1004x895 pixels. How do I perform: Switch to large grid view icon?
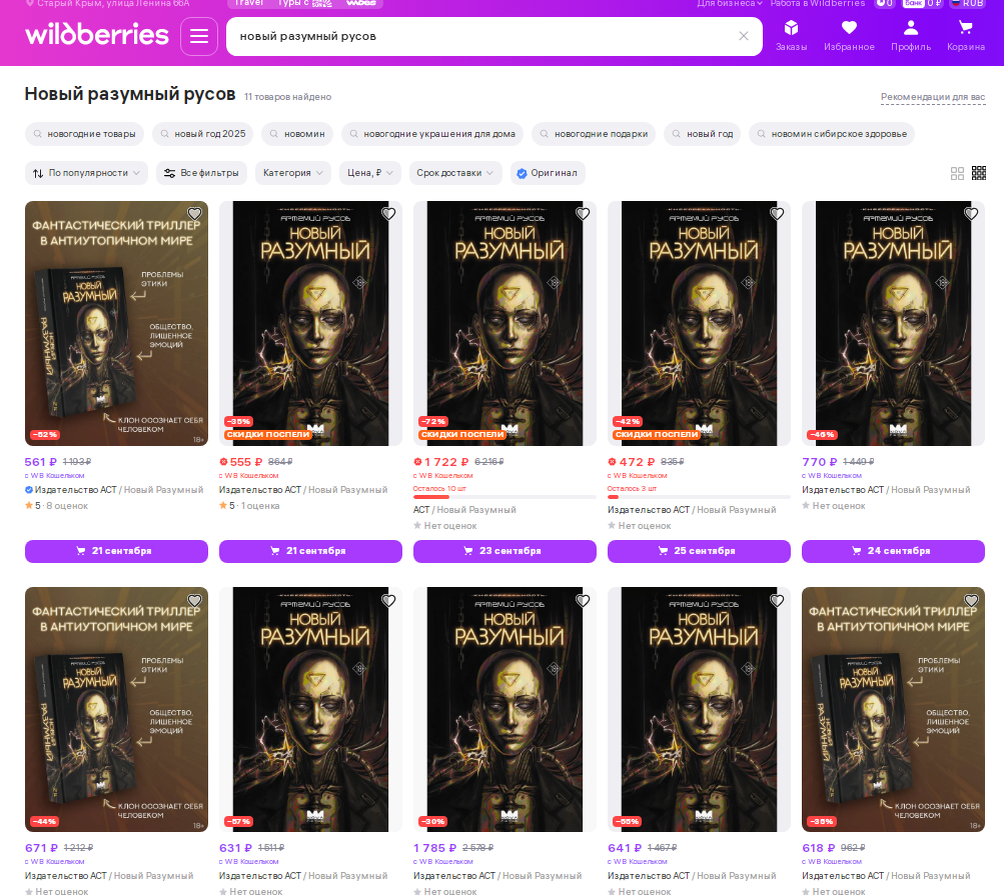click(x=957, y=173)
